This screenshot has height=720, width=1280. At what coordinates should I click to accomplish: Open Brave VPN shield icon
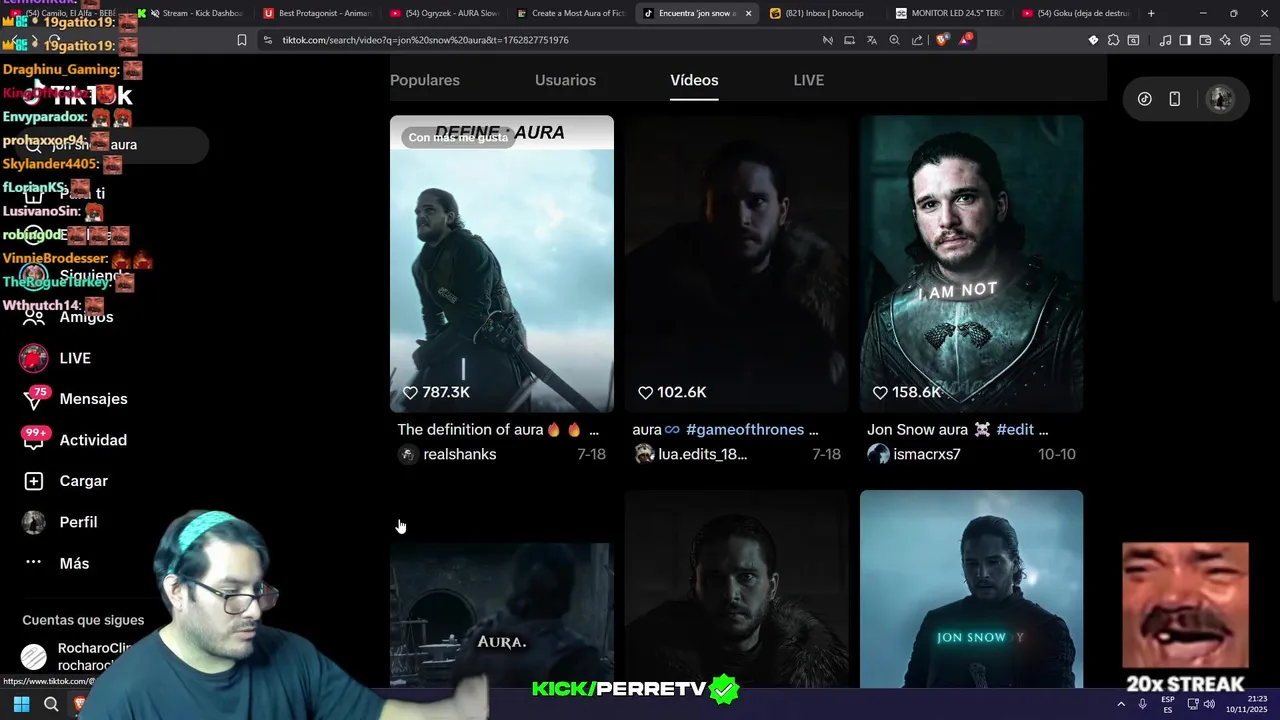pos(1245,40)
